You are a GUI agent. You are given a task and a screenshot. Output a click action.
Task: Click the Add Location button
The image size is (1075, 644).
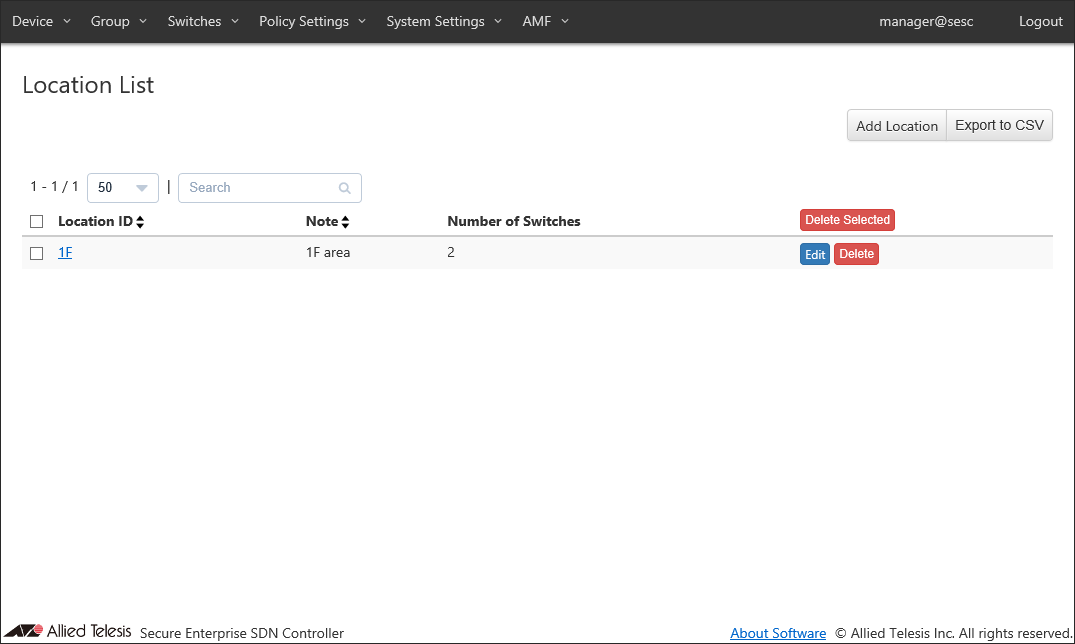[x=896, y=126]
